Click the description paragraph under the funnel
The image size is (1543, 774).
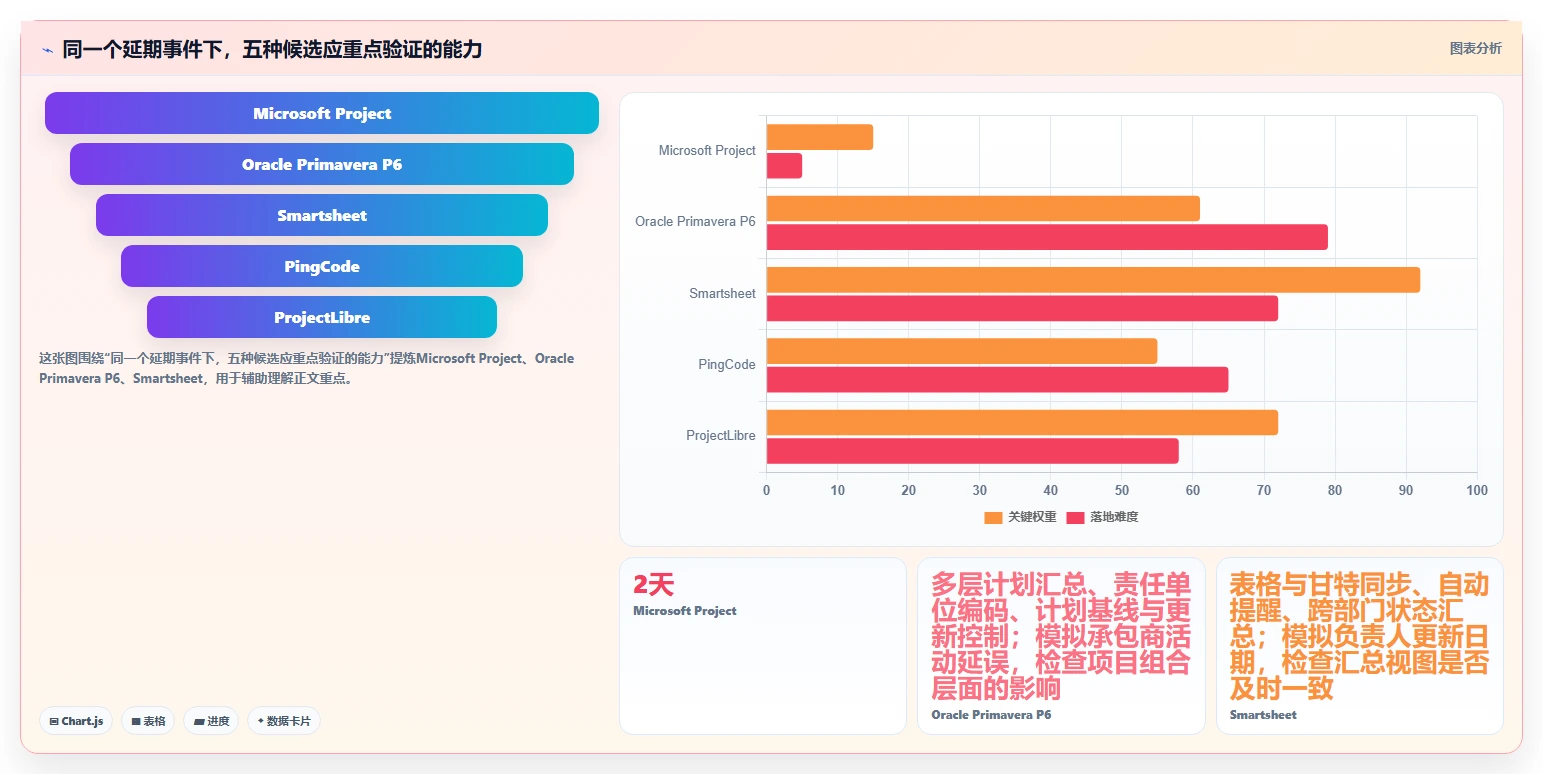[x=306, y=368]
